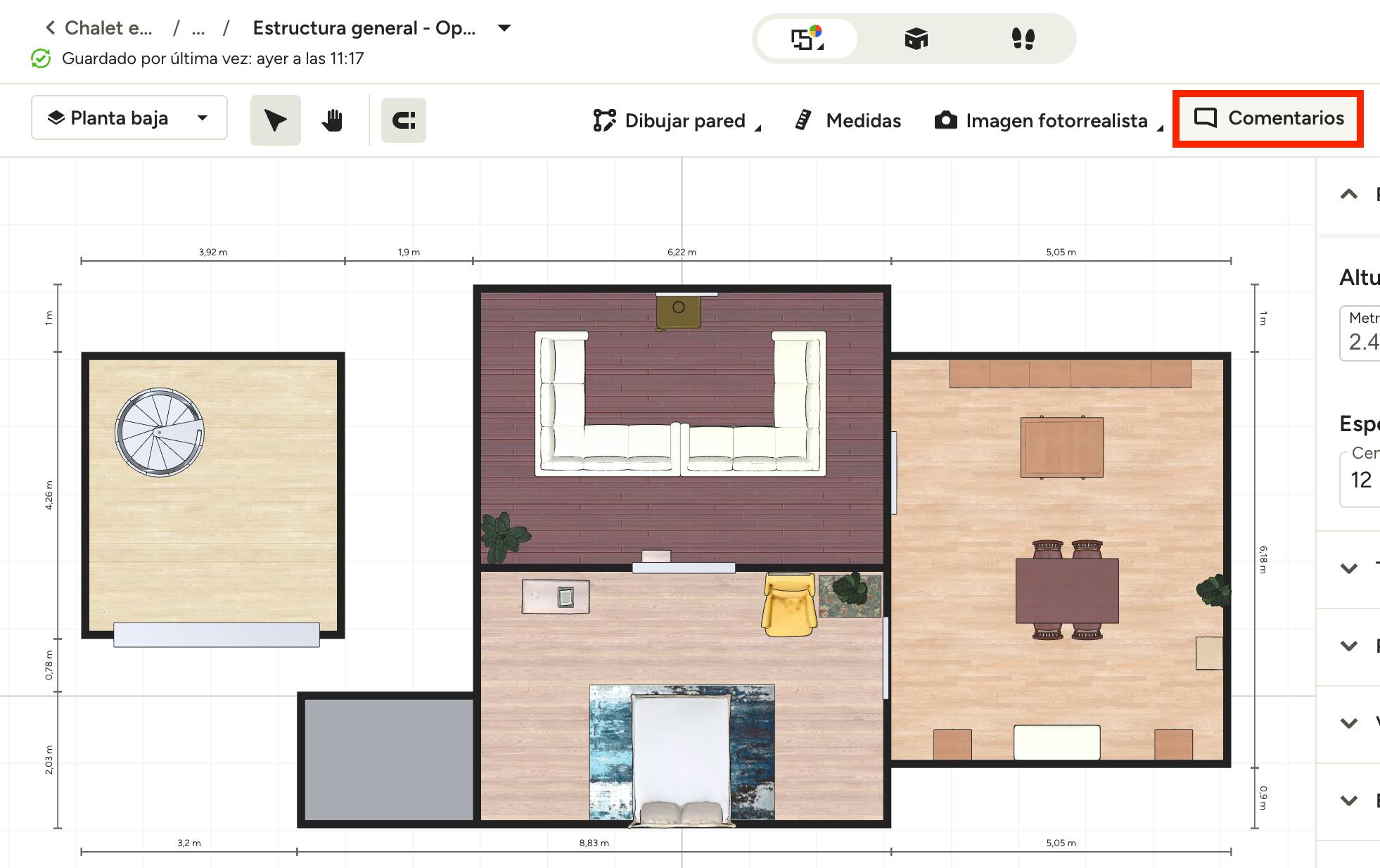Collapse the top right panel section
The width and height of the screenshot is (1380, 868).
point(1348,195)
